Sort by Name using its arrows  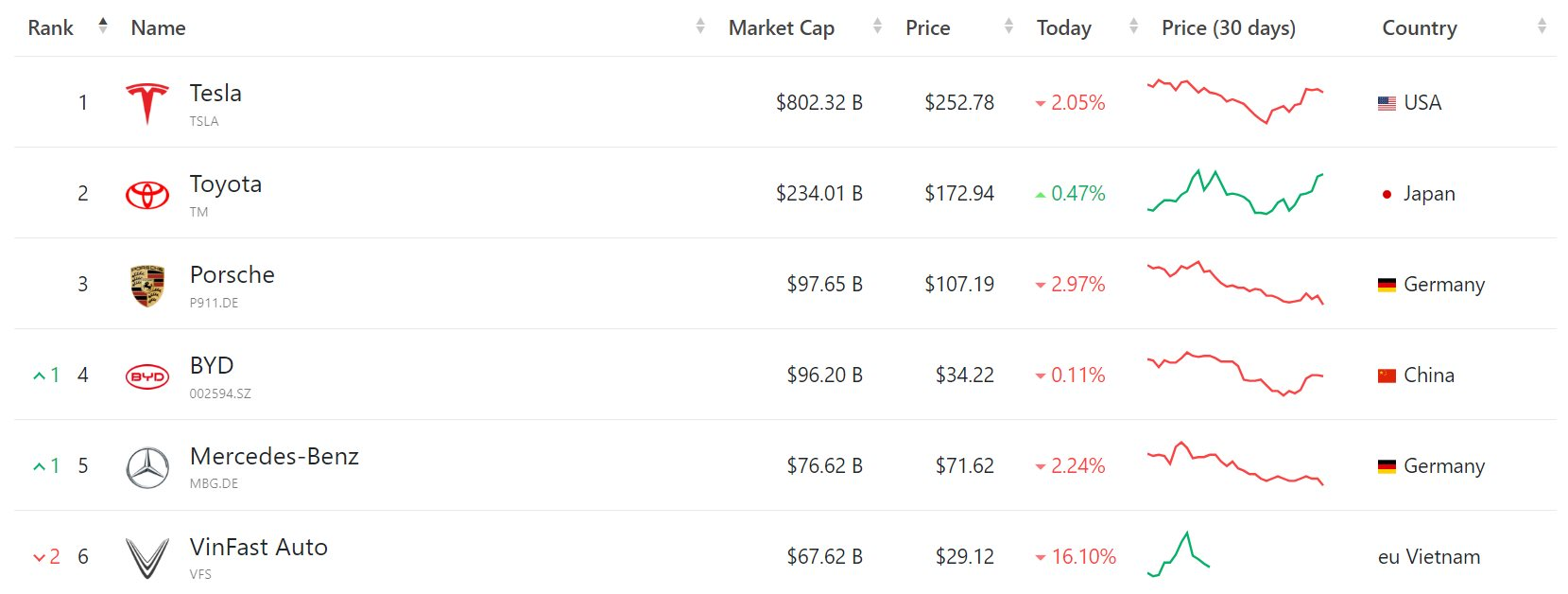[700, 26]
